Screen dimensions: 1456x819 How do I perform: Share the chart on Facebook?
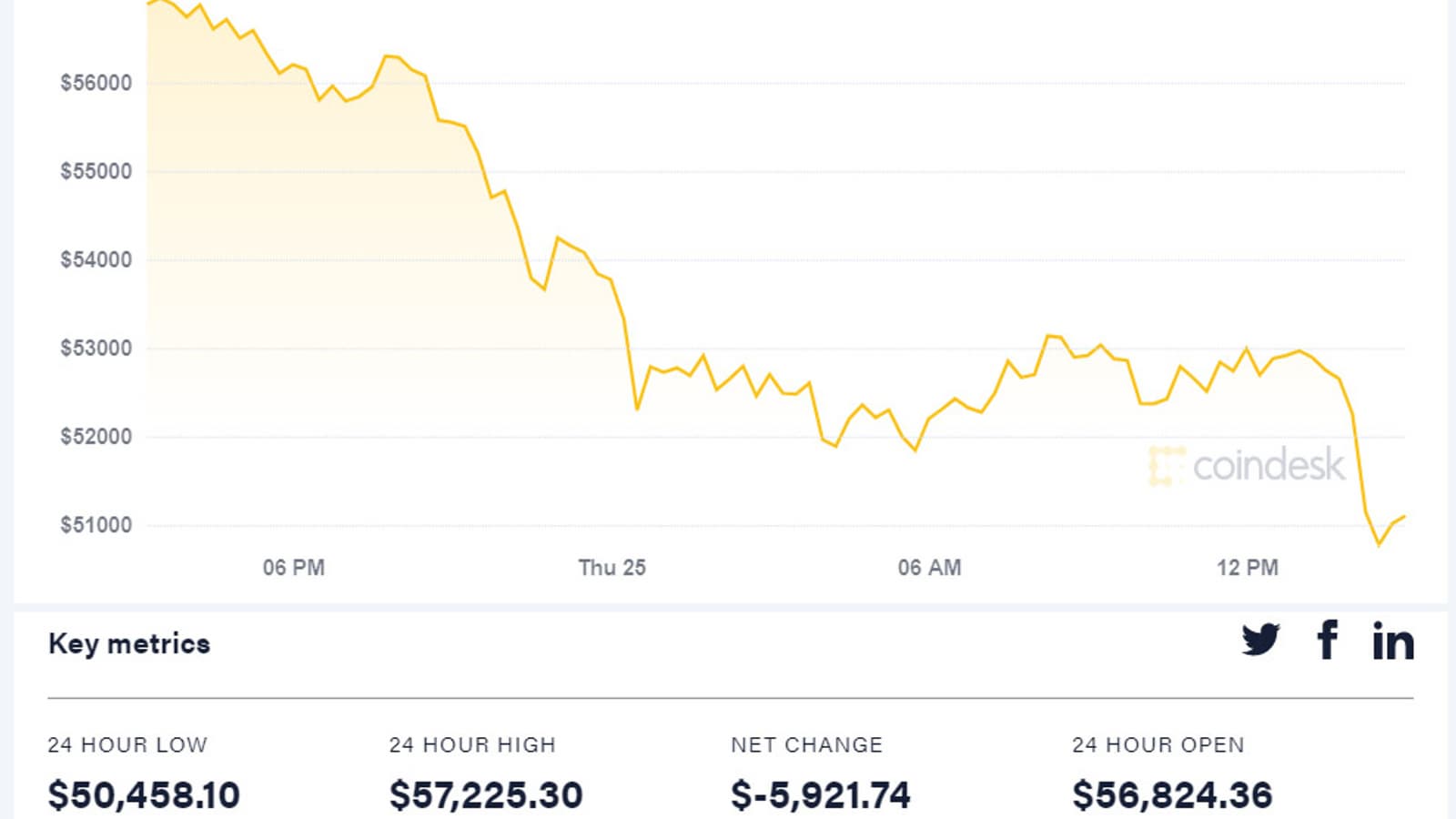click(x=1328, y=640)
